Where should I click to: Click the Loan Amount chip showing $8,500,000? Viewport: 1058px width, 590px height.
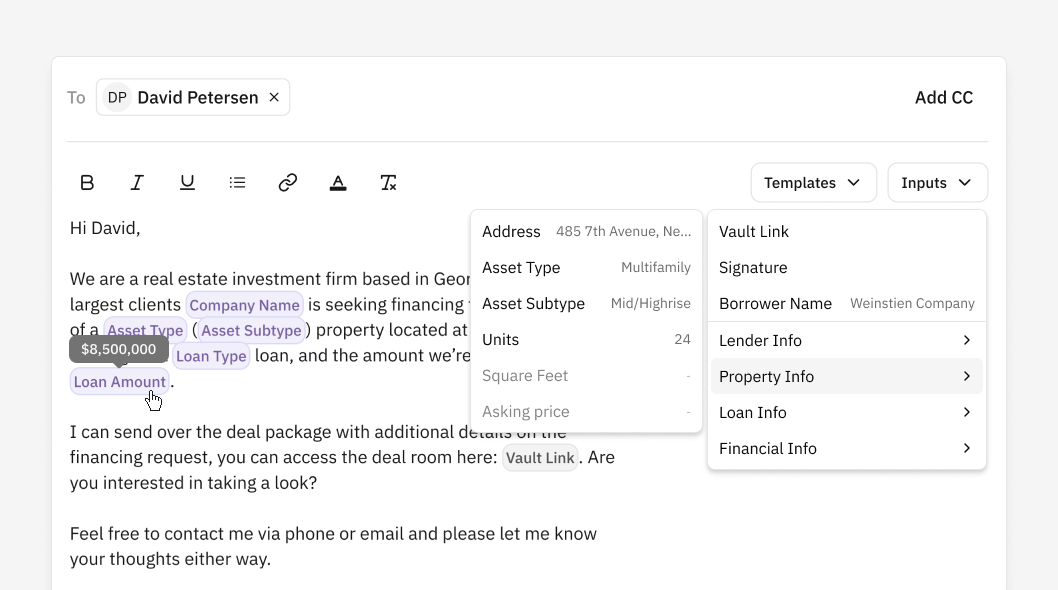point(118,381)
